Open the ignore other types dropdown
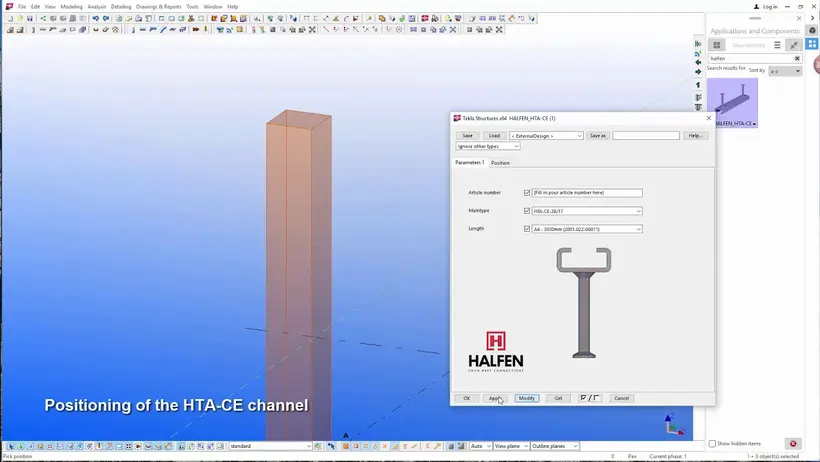Image resolution: width=820 pixels, height=462 pixels. 487,146
